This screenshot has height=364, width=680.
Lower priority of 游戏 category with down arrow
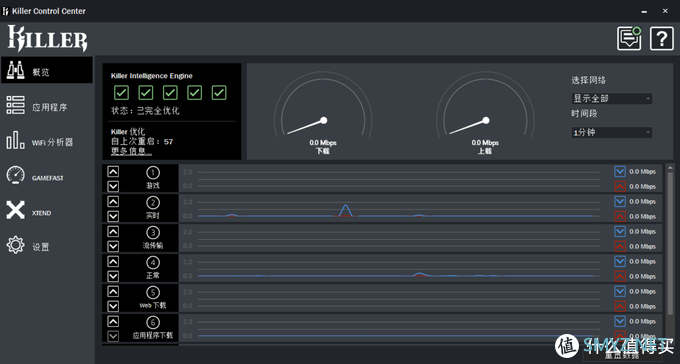[113, 186]
